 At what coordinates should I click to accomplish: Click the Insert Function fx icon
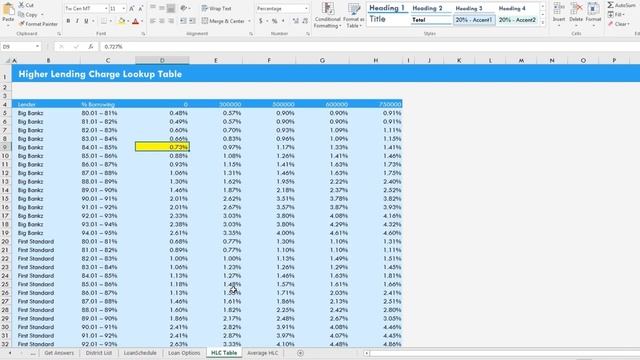coord(91,47)
